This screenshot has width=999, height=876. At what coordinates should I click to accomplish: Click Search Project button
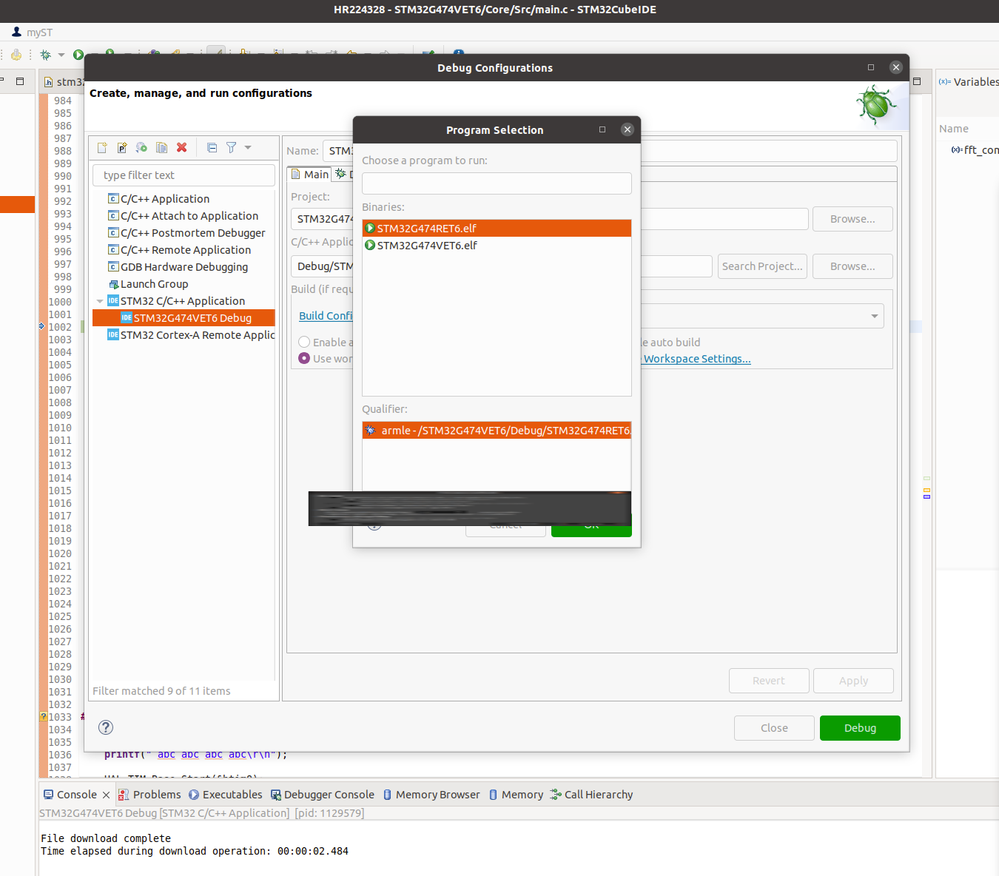(x=762, y=266)
